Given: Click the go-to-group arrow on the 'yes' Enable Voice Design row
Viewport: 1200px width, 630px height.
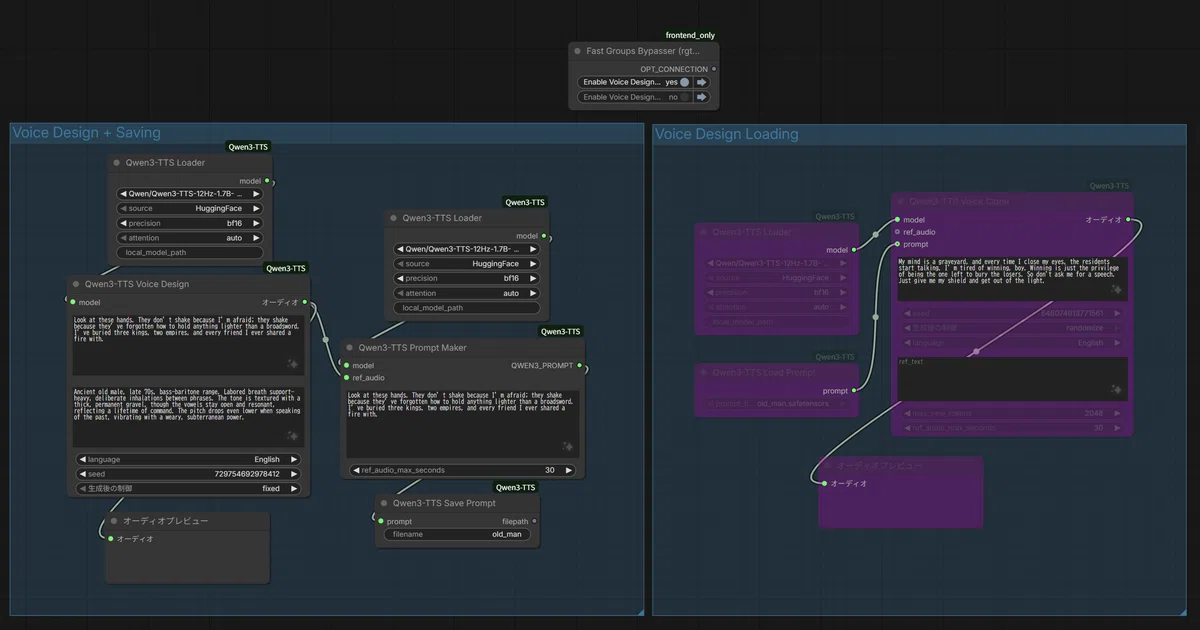Looking at the screenshot, I should coord(702,82).
